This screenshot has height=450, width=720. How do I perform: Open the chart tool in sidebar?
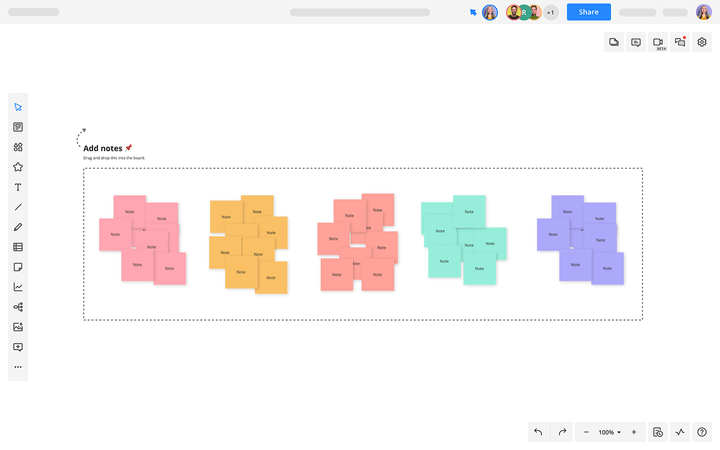[18, 287]
